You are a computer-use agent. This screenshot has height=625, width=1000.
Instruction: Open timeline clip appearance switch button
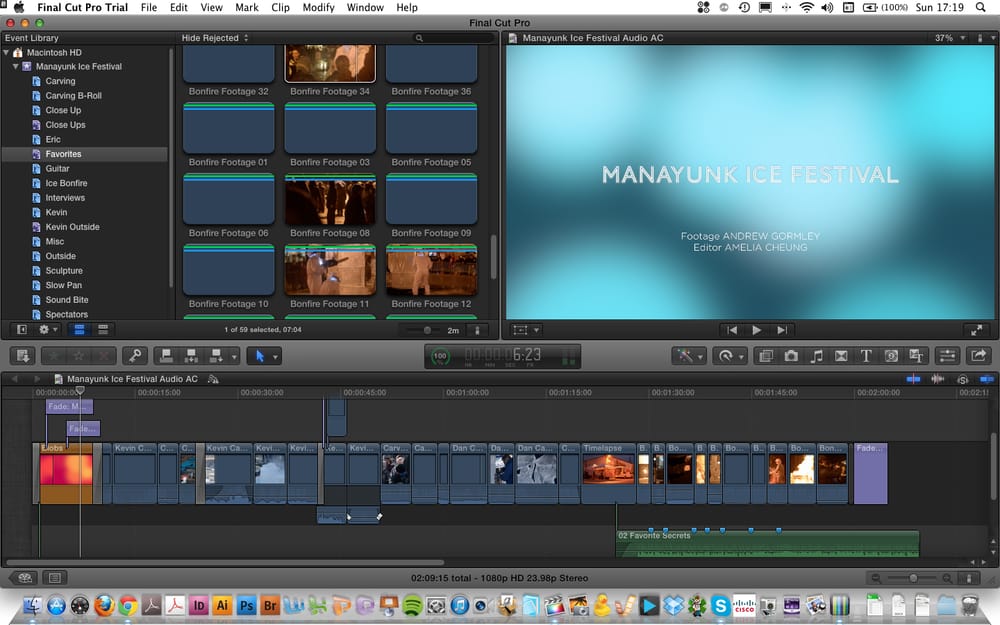pyautogui.click(x=969, y=578)
